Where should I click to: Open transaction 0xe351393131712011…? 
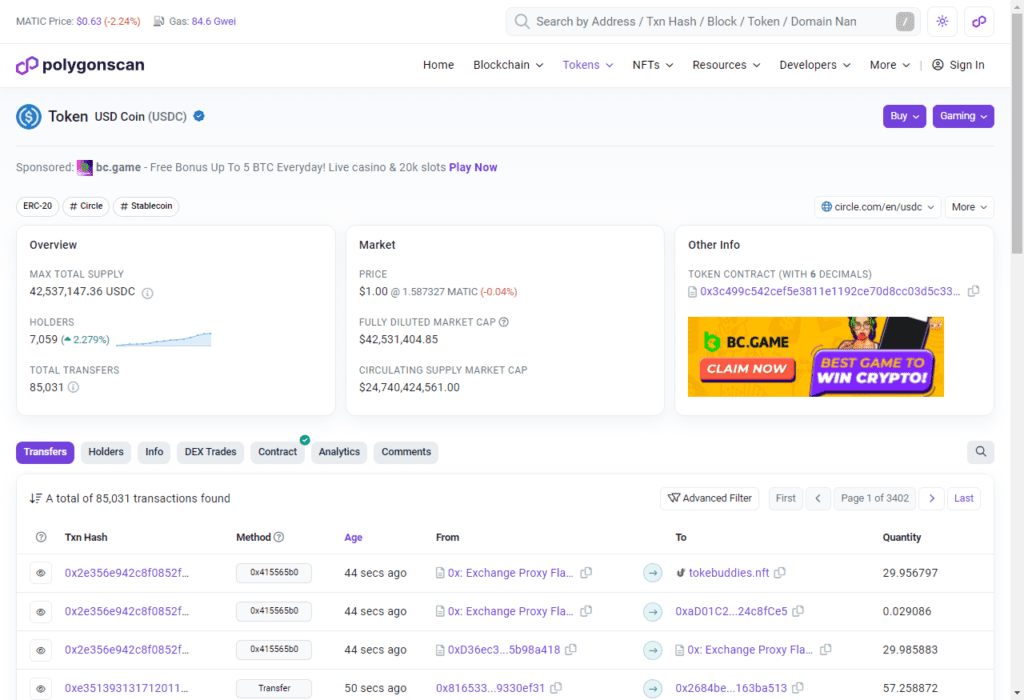coord(126,688)
